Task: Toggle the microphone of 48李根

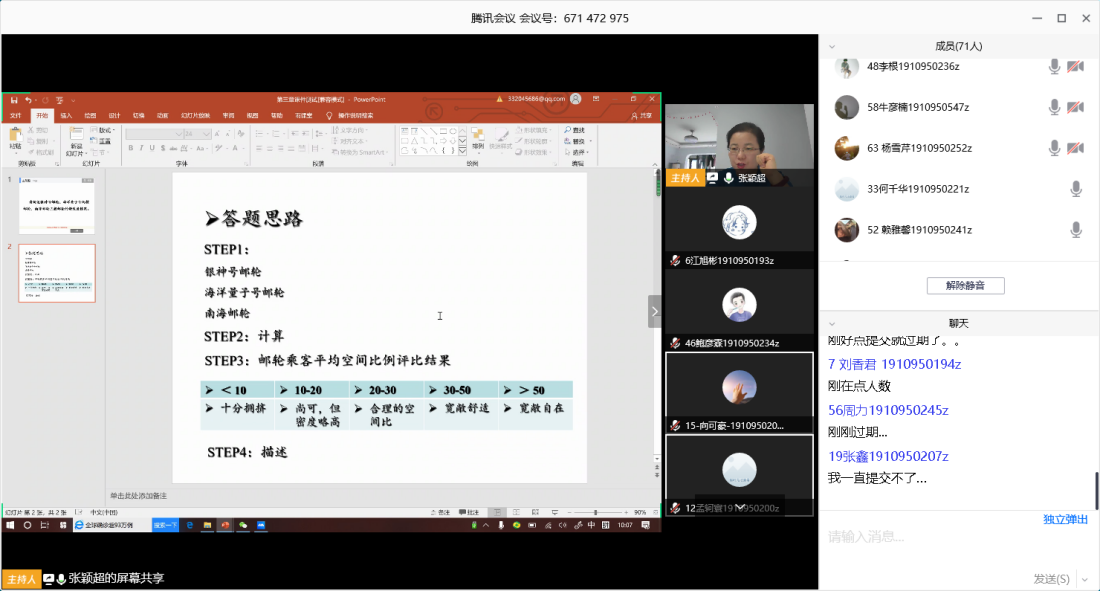Action: coord(1054,66)
